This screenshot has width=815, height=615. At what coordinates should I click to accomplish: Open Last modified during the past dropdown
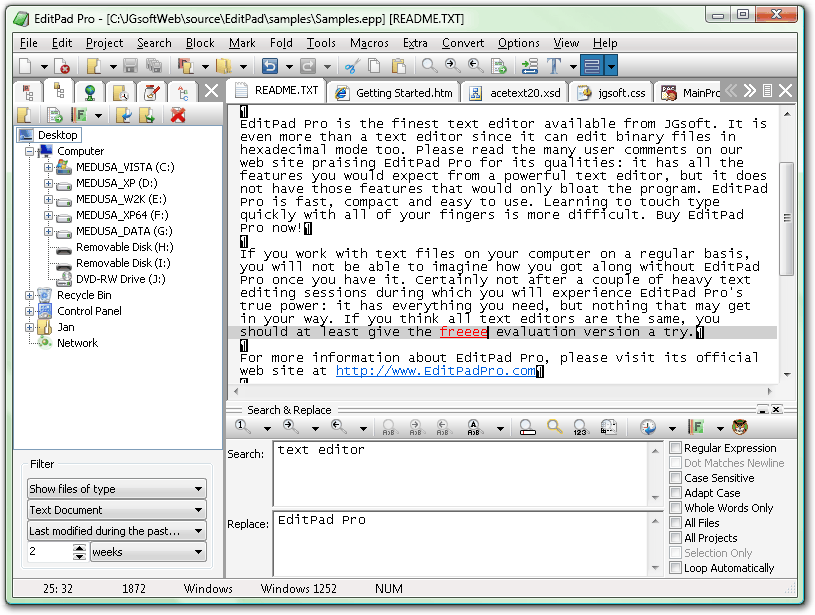pos(117,531)
